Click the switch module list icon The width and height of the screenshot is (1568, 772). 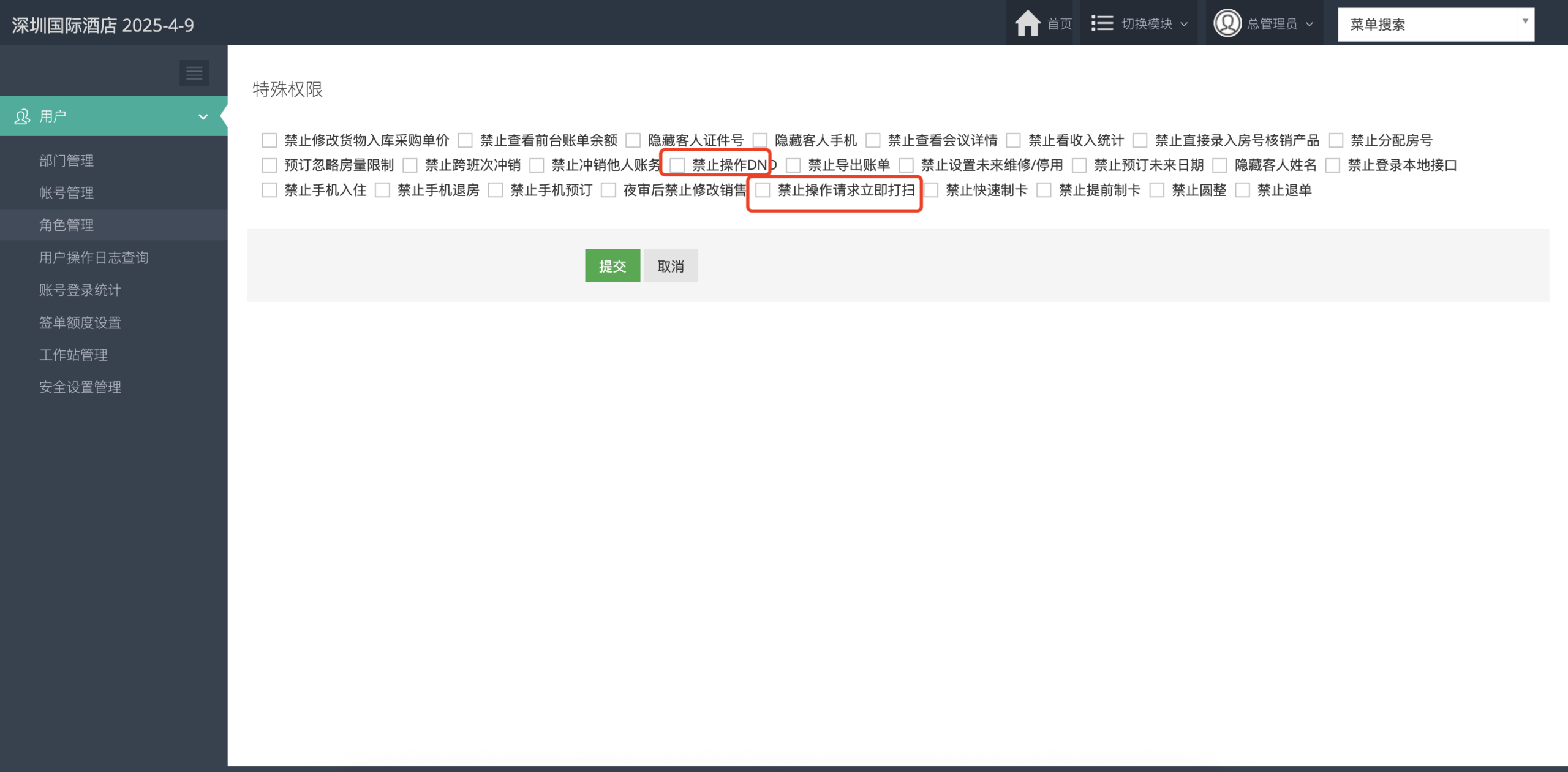click(x=1102, y=24)
